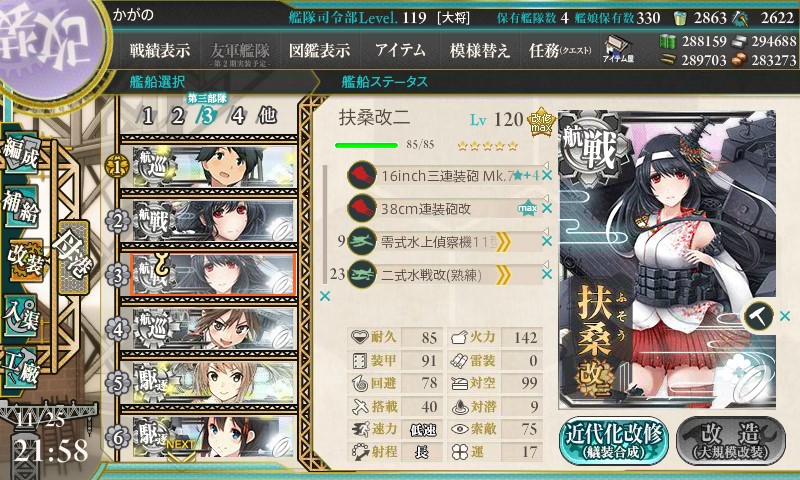Select fleet number 2 tab

coord(177,116)
